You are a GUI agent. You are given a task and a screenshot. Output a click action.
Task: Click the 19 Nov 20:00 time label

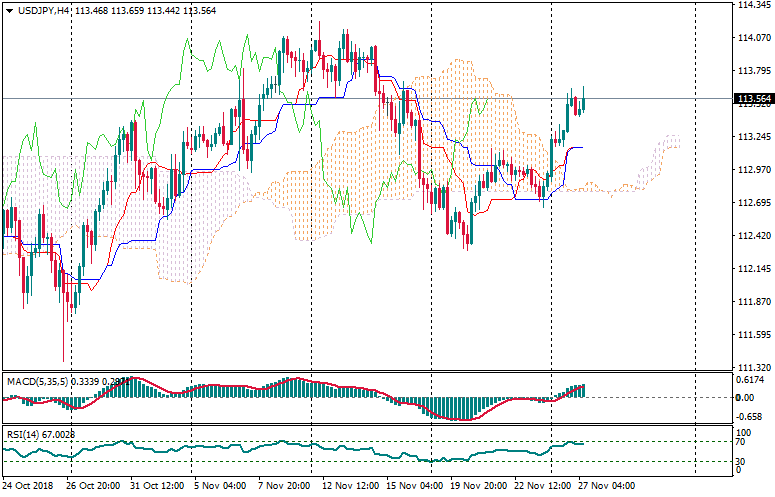477,486
